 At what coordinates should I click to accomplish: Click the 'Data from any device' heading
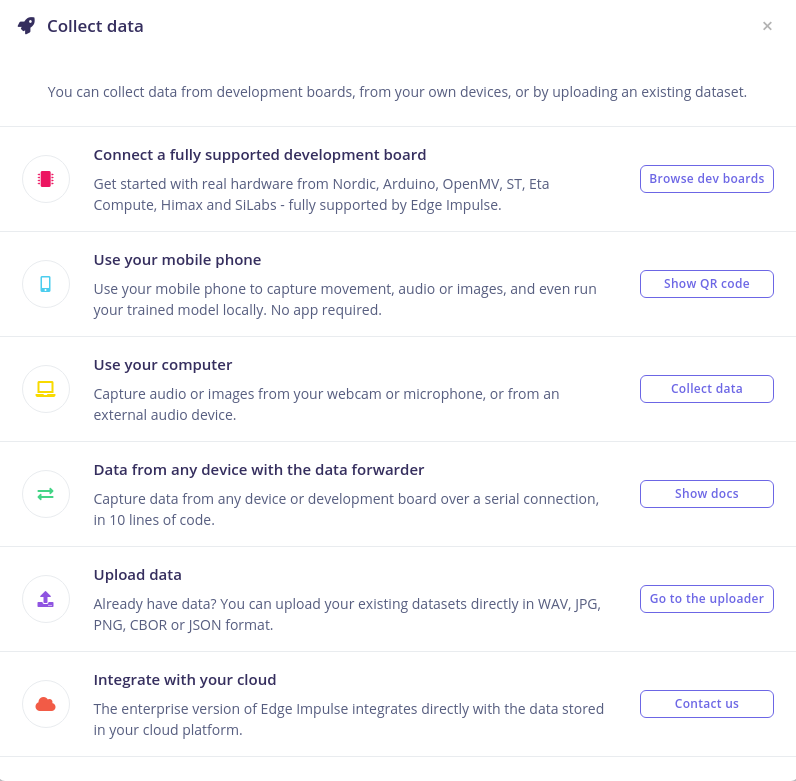click(x=259, y=470)
